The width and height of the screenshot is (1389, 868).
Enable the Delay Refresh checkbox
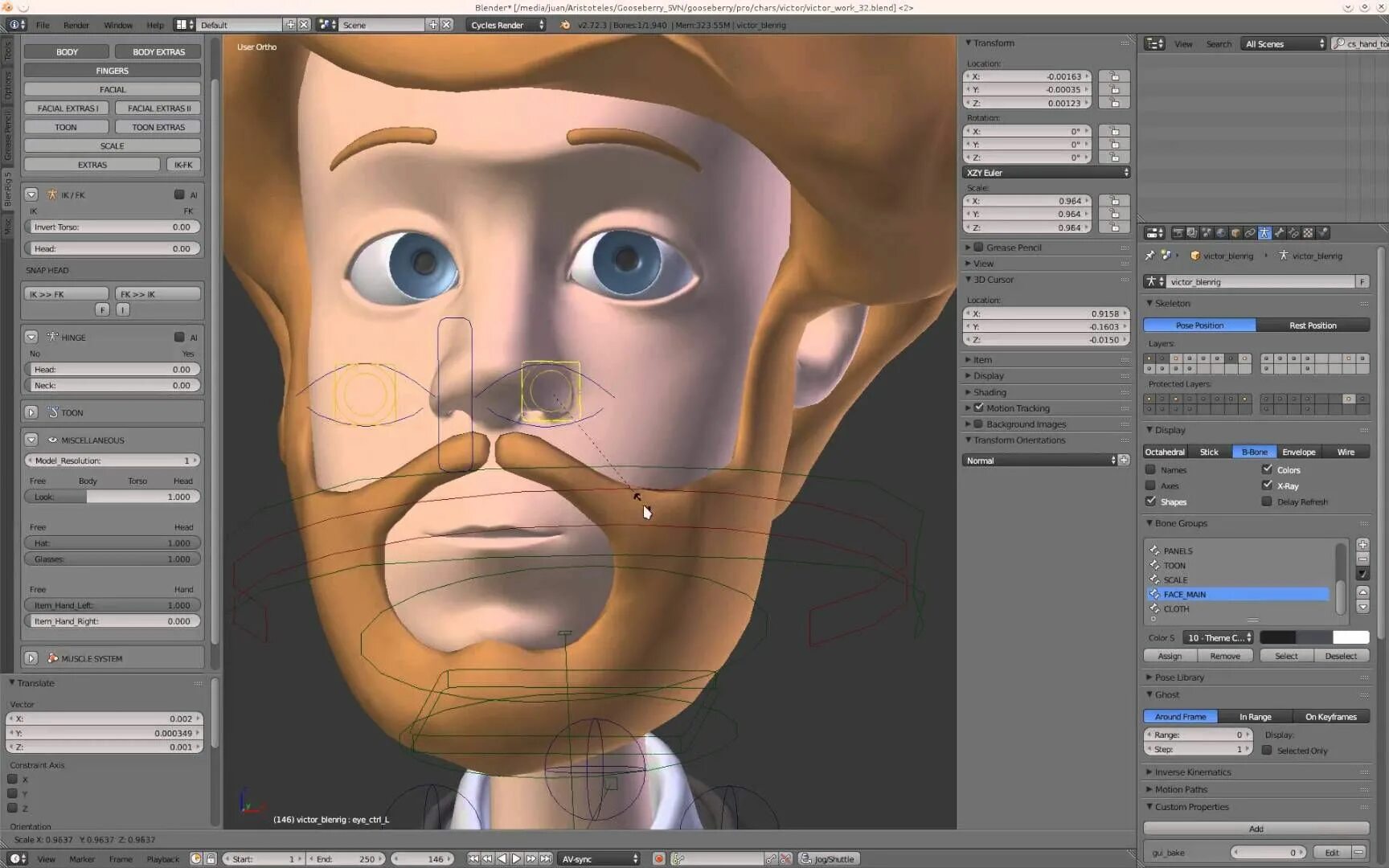1267,502
